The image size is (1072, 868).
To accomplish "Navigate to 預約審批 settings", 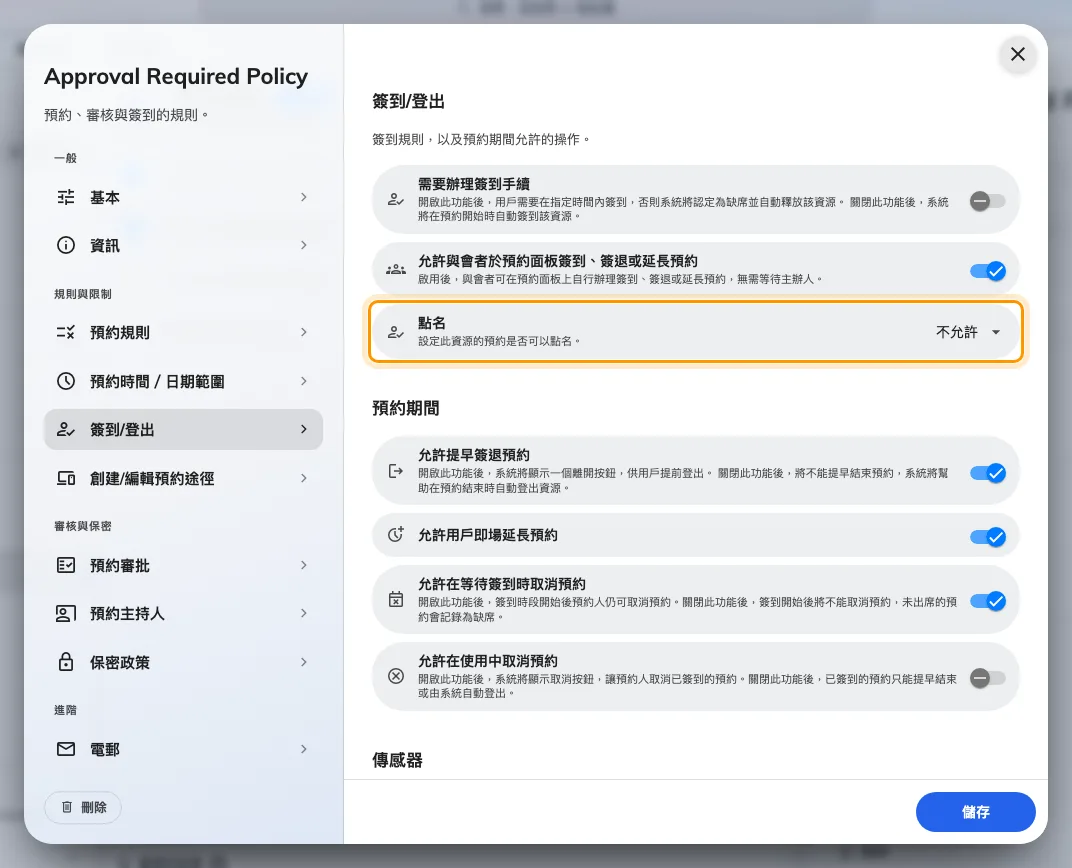I will (183, 565).
